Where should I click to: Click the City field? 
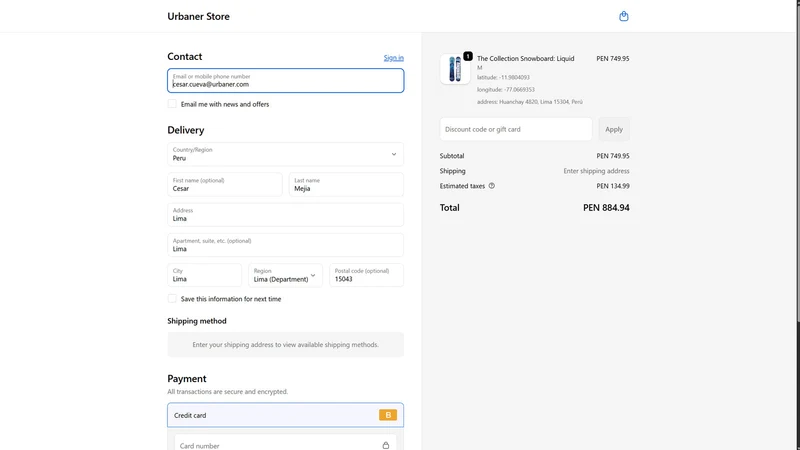point(204,276)
